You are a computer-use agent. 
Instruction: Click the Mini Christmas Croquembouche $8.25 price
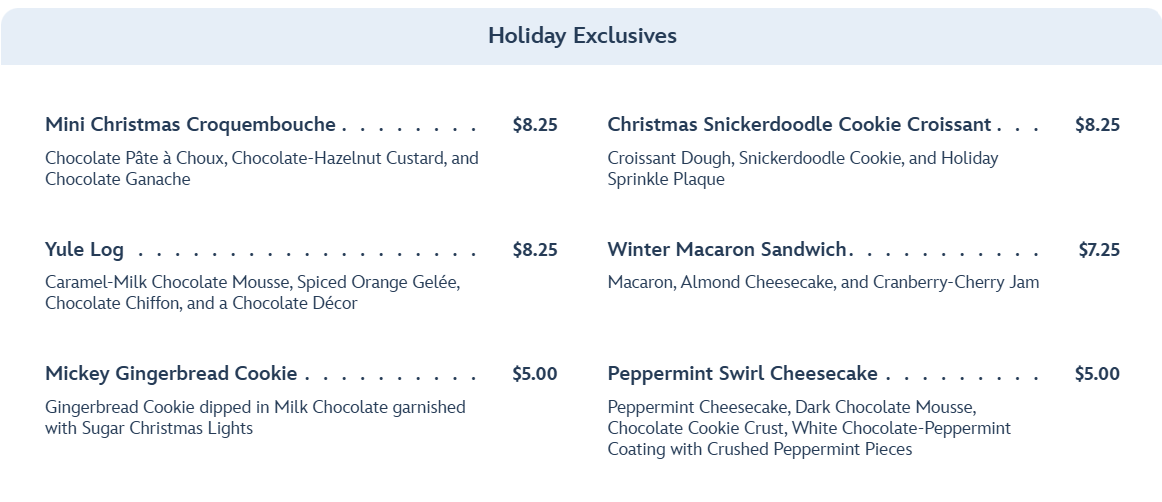pyautogui.click(x=534, y=125)
